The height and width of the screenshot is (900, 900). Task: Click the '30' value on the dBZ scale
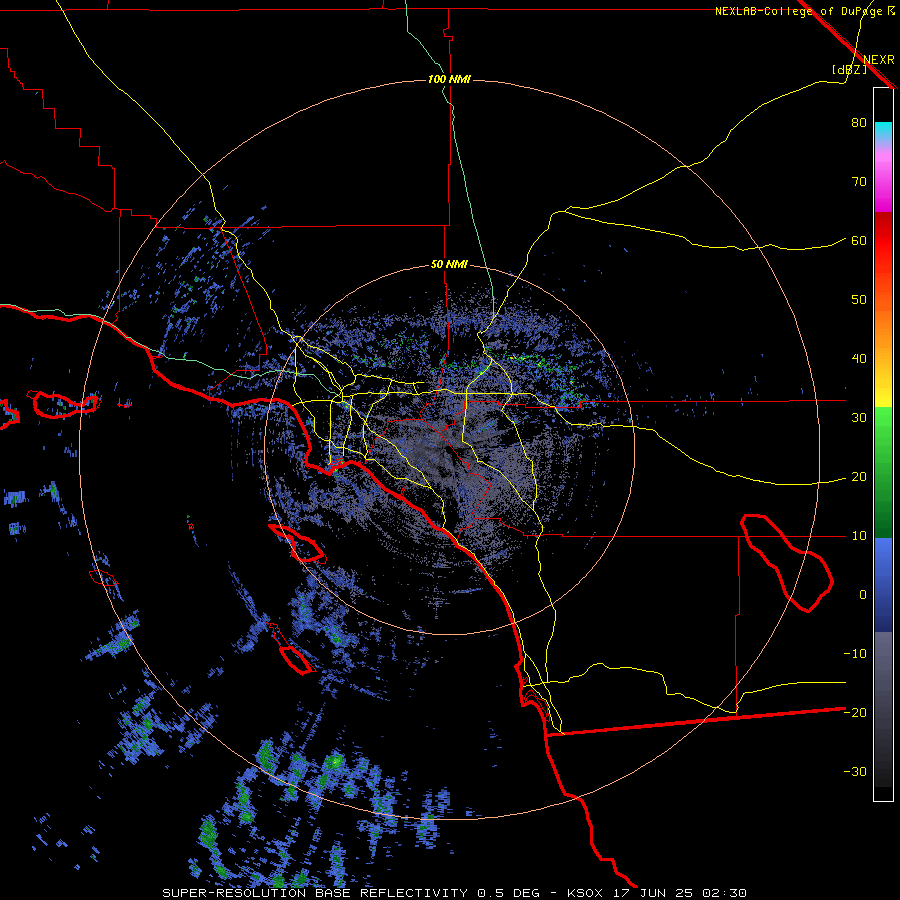click(x=859, y=418)
